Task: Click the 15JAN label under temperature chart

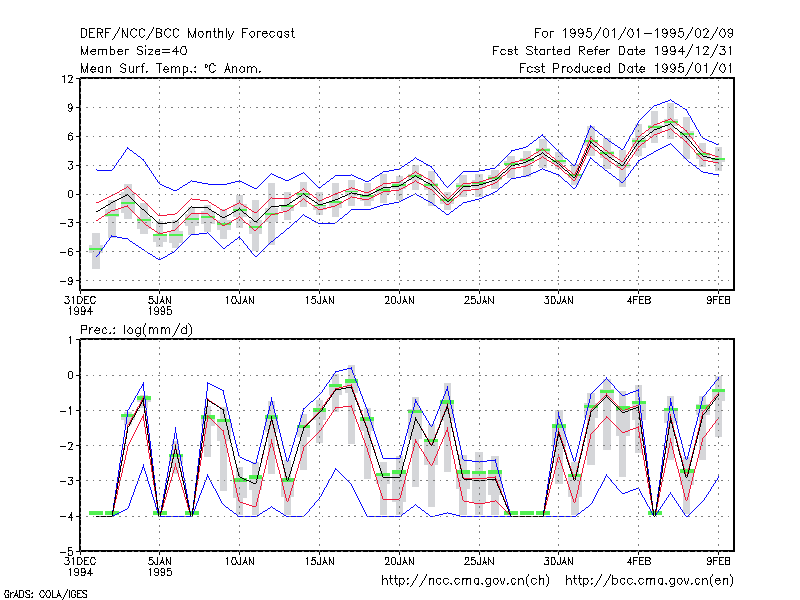Action: click(x=319, y=301)
